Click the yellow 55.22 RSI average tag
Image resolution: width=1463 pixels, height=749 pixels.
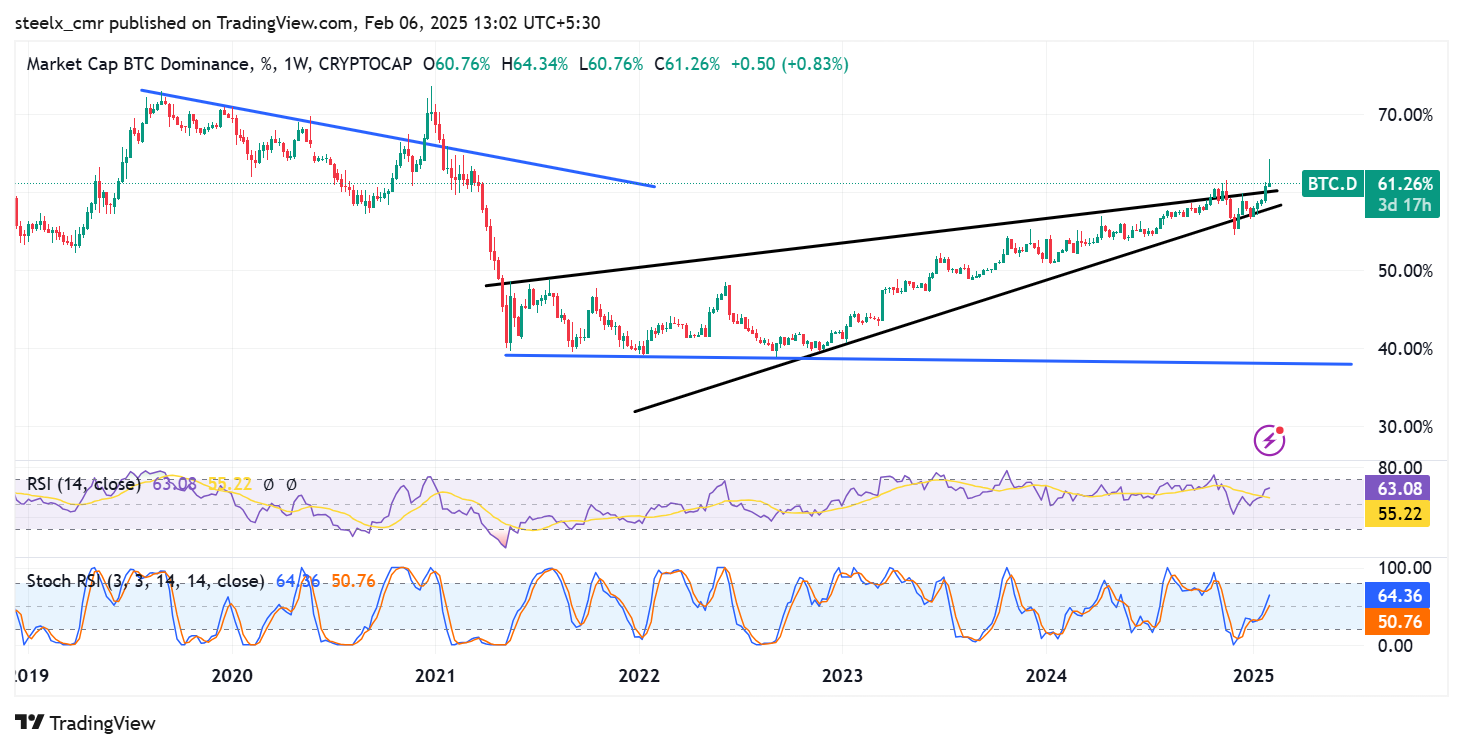click(x=1397, y=513)
